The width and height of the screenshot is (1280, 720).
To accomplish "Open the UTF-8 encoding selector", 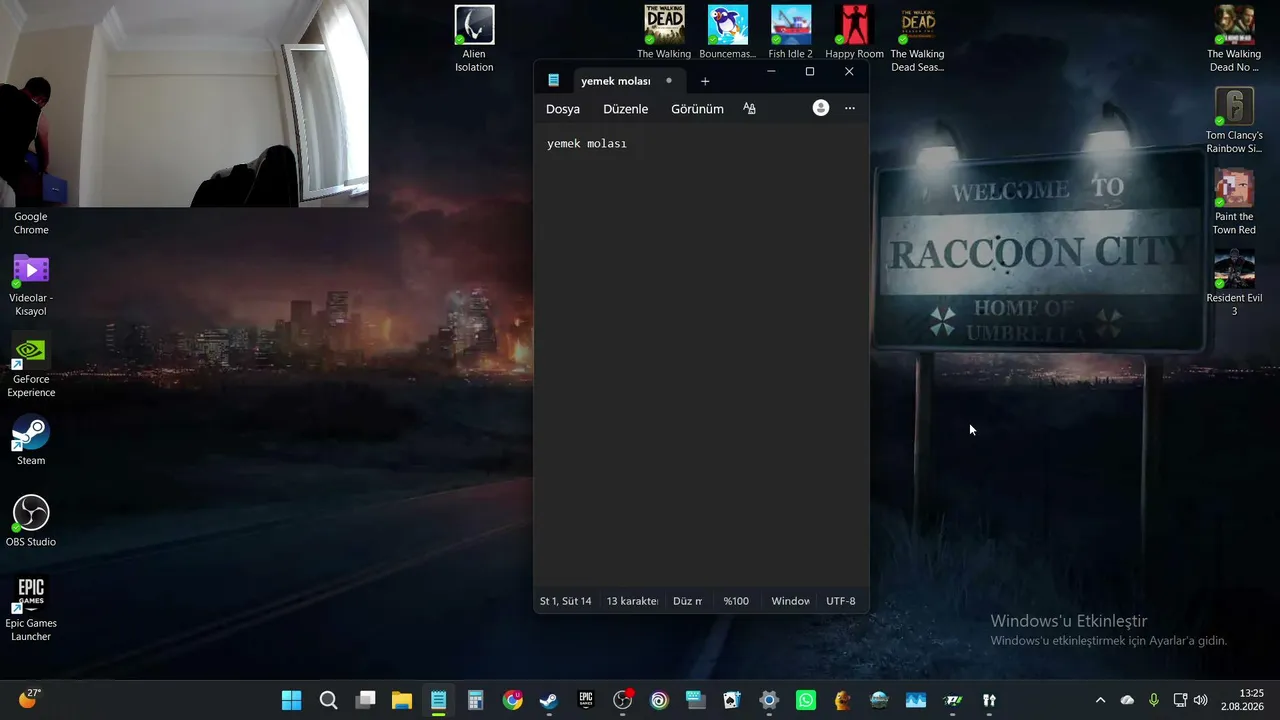I will tap(841, 601).
